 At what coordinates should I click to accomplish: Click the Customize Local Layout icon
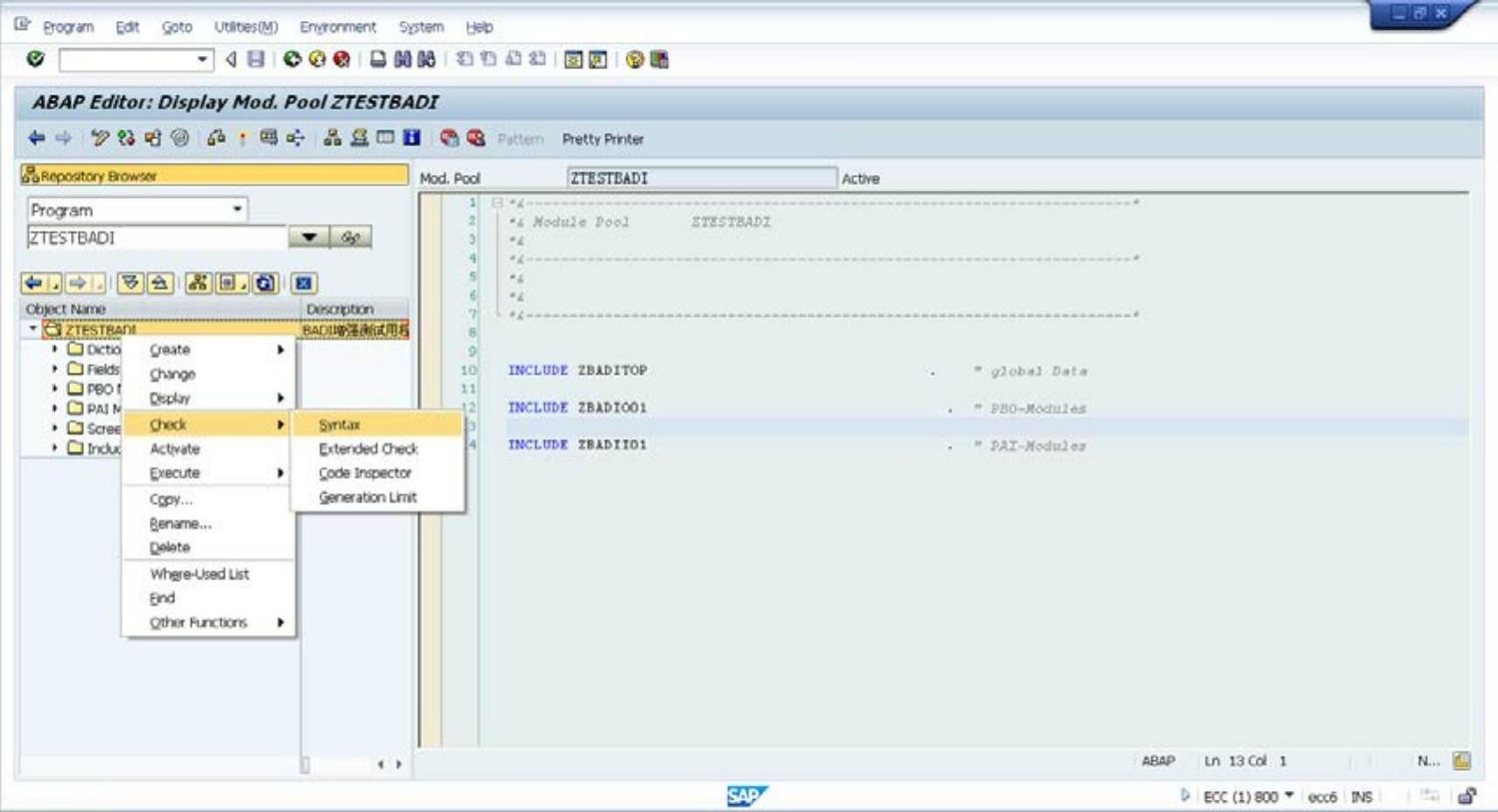659,59
